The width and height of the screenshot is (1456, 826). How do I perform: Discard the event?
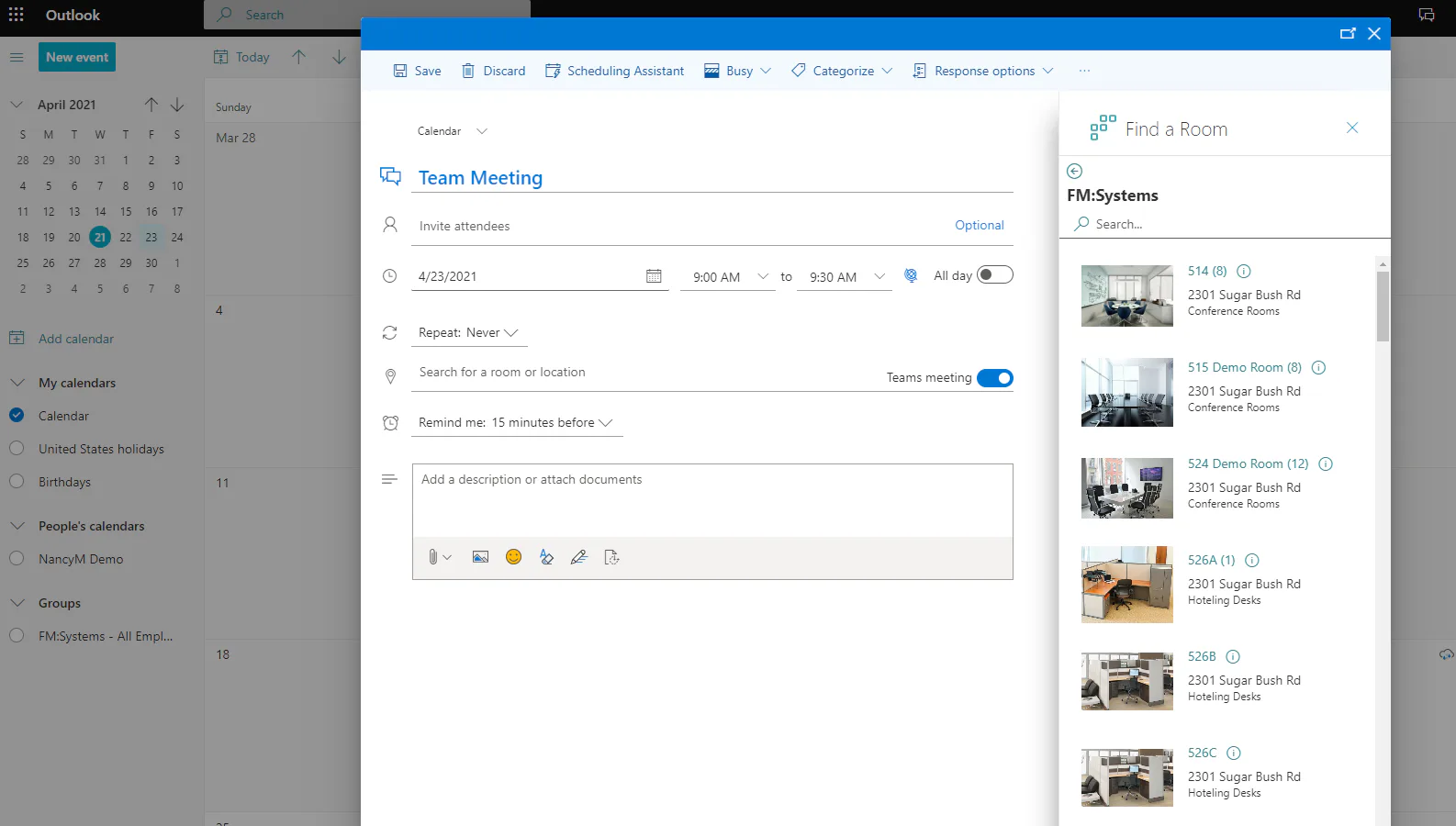(494, 71)
